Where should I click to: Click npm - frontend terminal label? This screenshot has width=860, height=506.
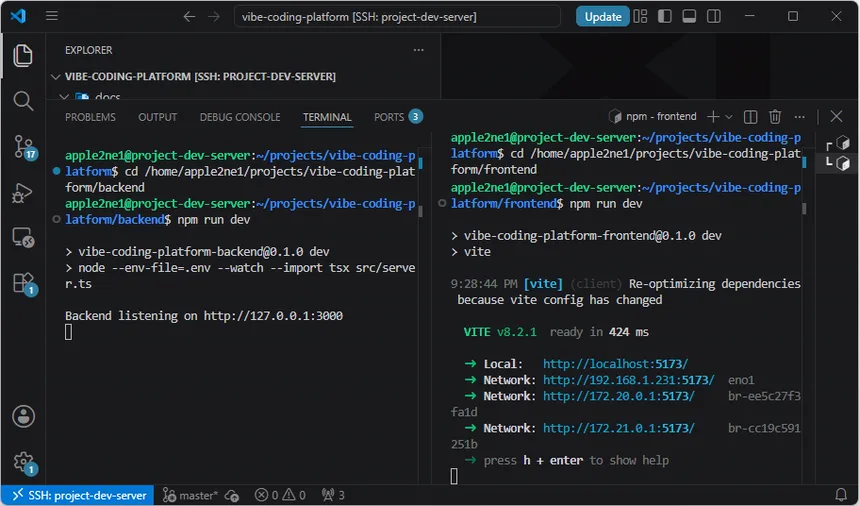[653, 116]
